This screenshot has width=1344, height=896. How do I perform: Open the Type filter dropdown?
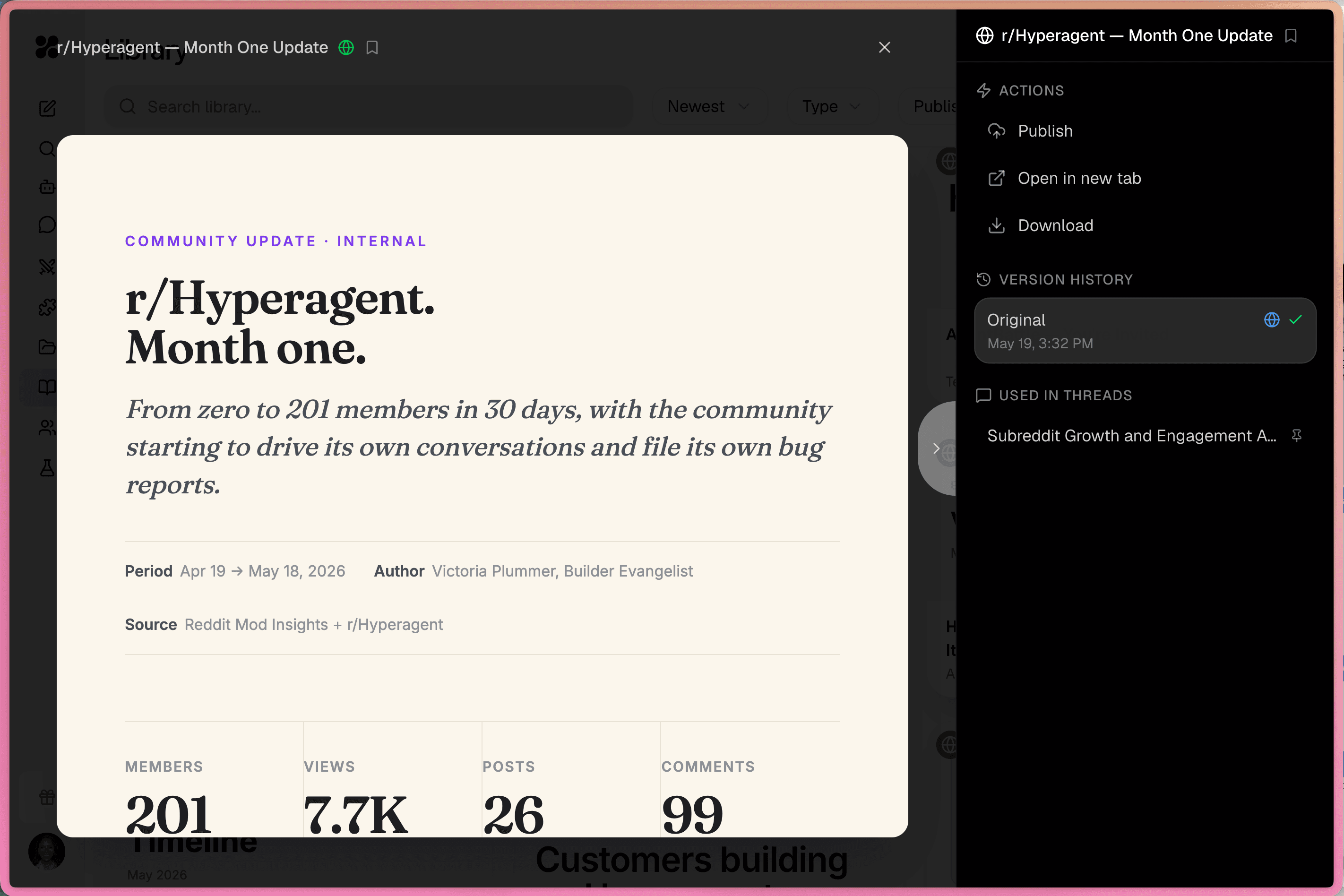pos(832,106)
